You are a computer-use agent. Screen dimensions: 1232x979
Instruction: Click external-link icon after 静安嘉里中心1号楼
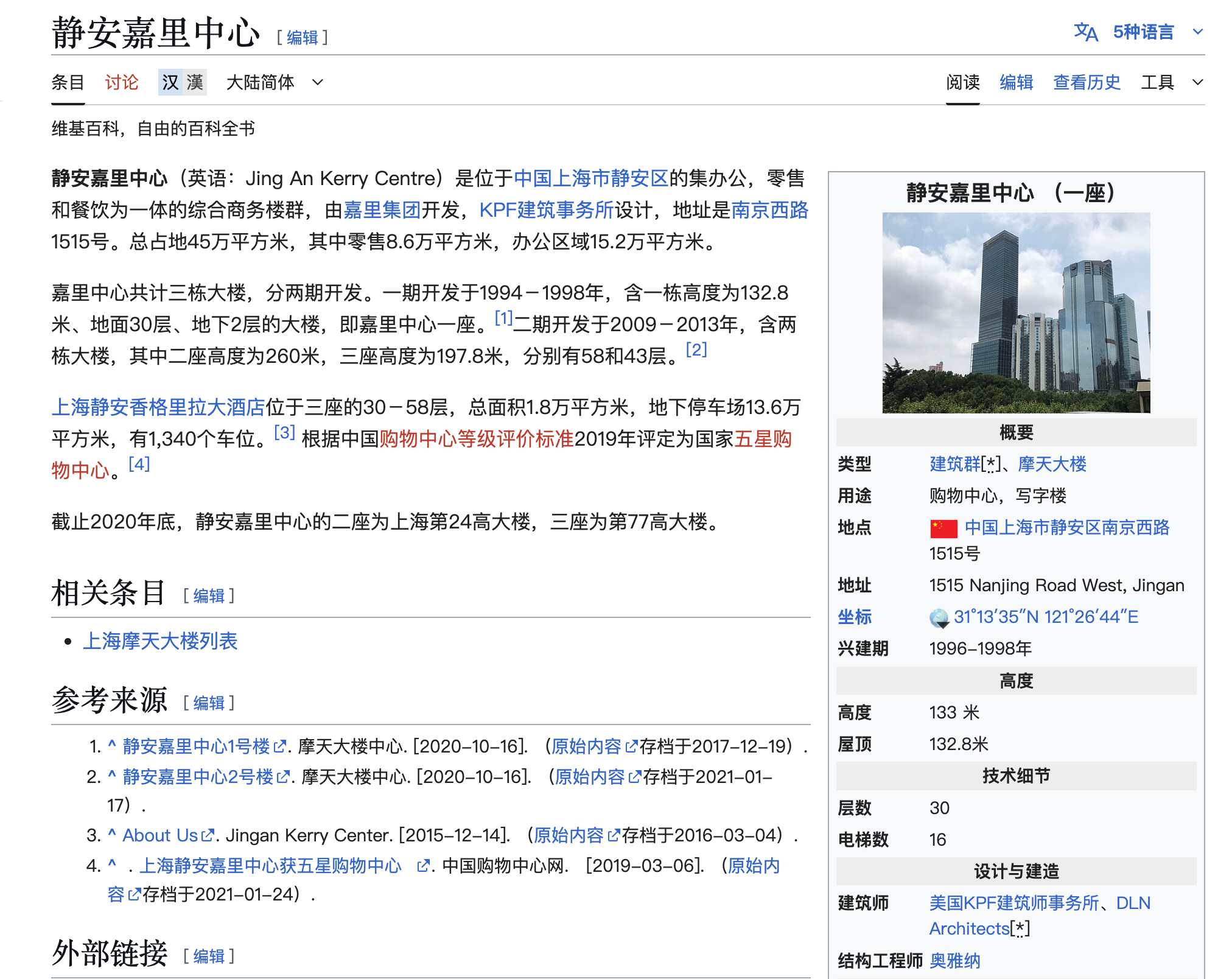279,746
